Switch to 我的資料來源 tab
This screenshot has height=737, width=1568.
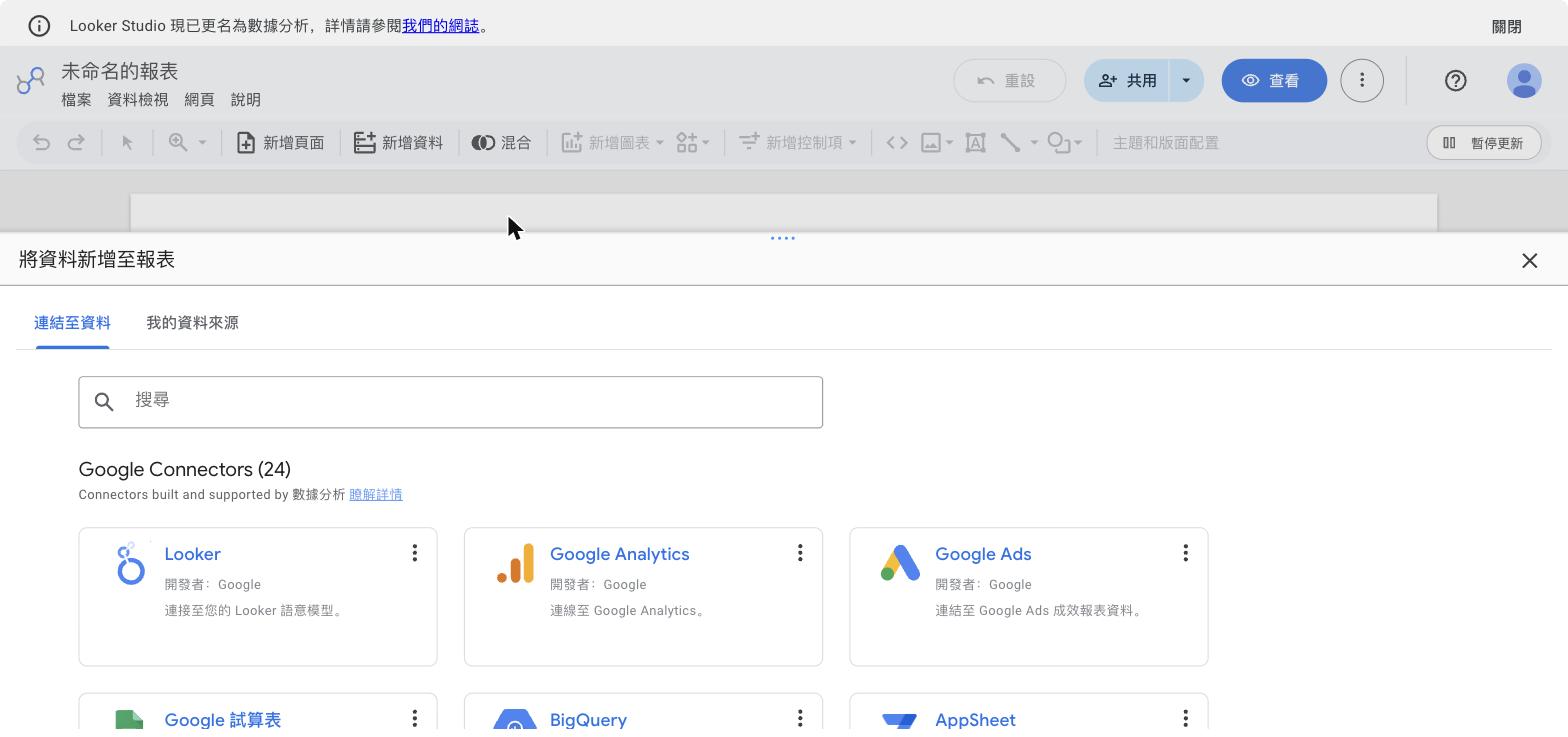[192, 323]
